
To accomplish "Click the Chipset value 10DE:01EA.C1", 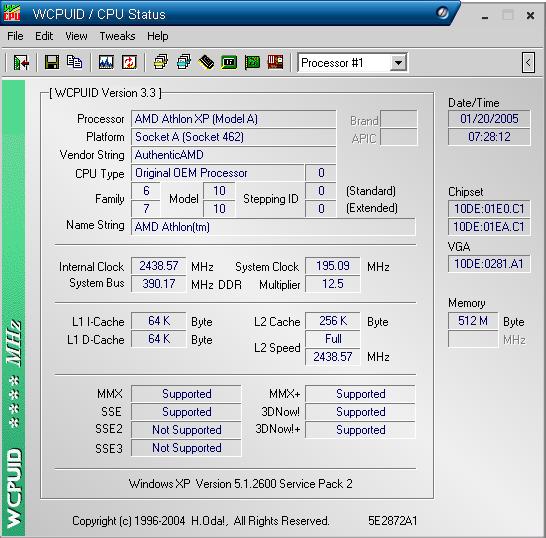I will (x=489, y=227).
